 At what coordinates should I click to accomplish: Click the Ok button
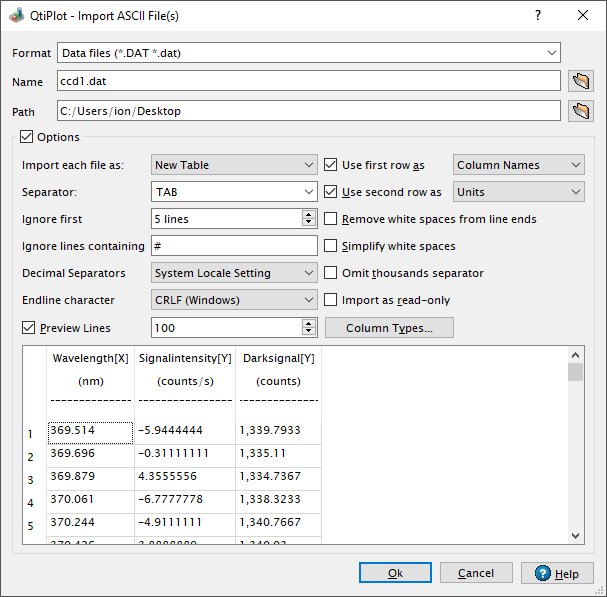pos(395,573)
